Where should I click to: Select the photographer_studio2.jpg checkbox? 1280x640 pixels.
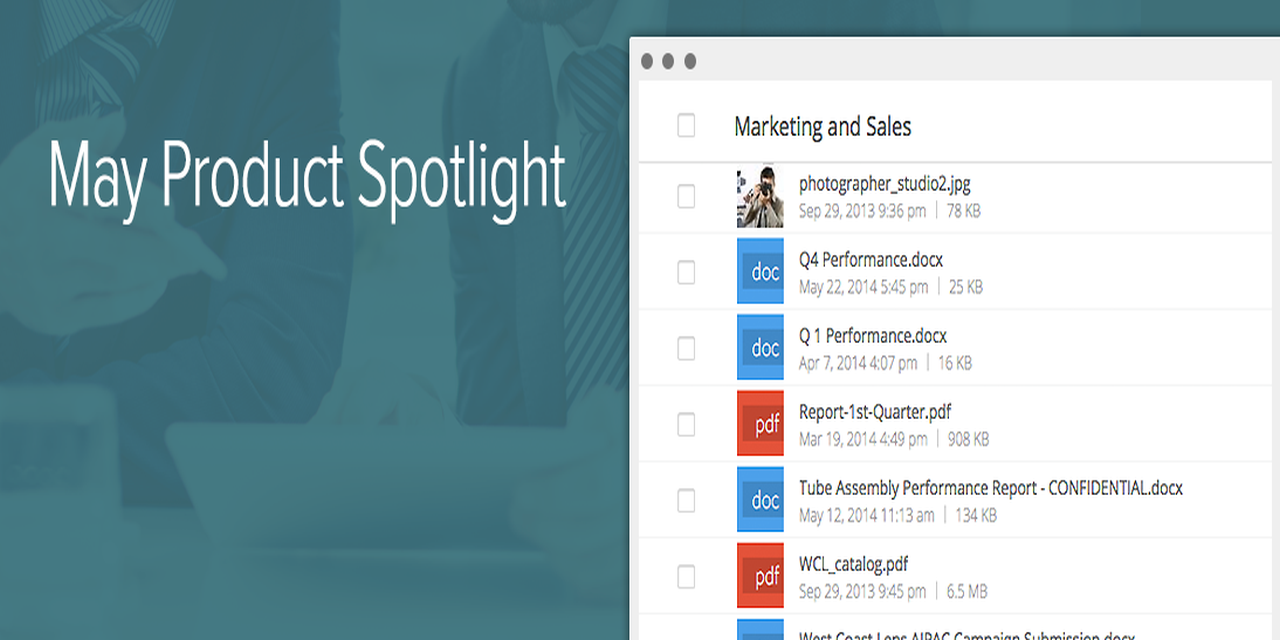[x=686, y=196]
